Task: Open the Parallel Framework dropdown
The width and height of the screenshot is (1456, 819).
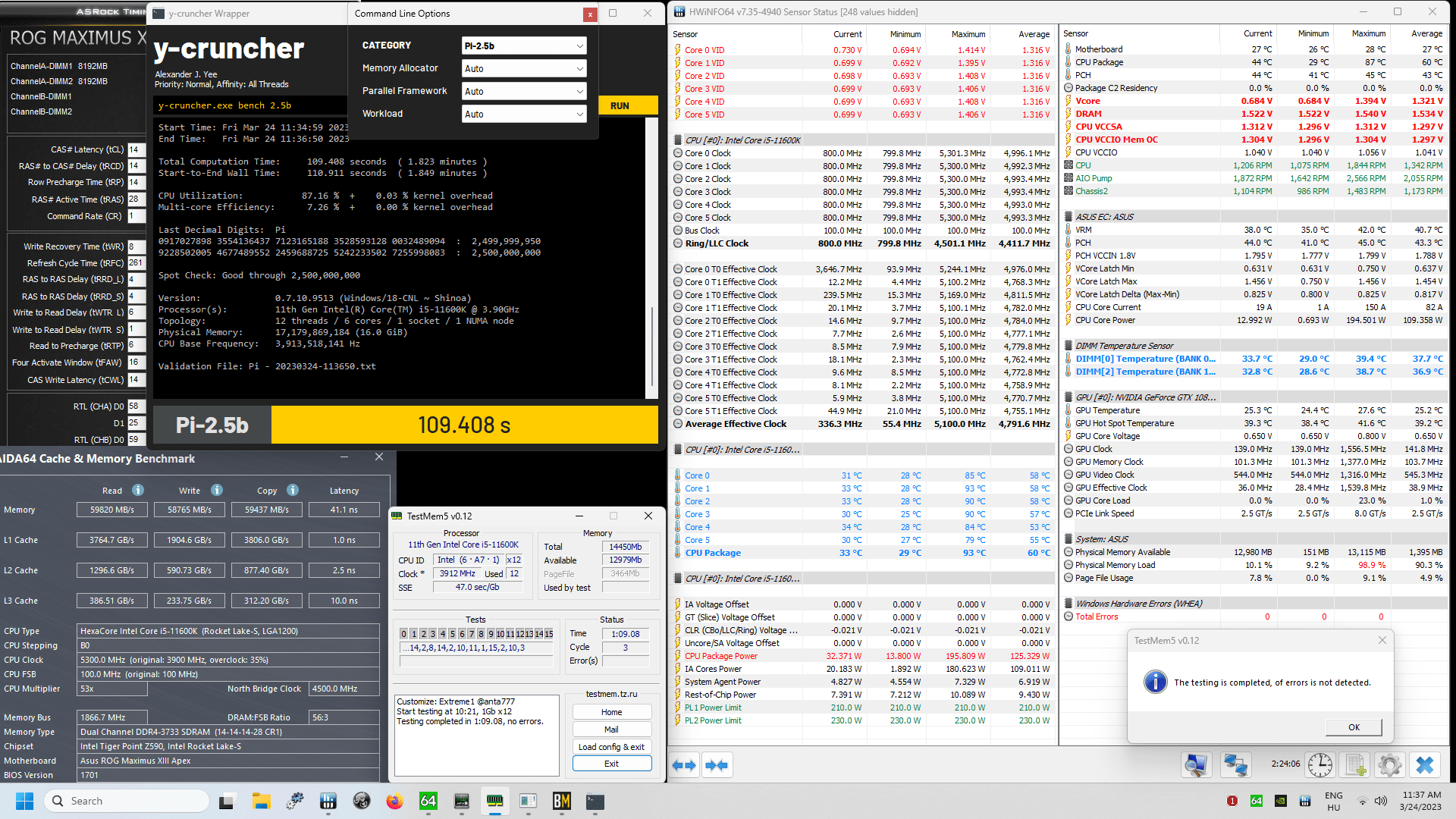Action: (524, 92)
